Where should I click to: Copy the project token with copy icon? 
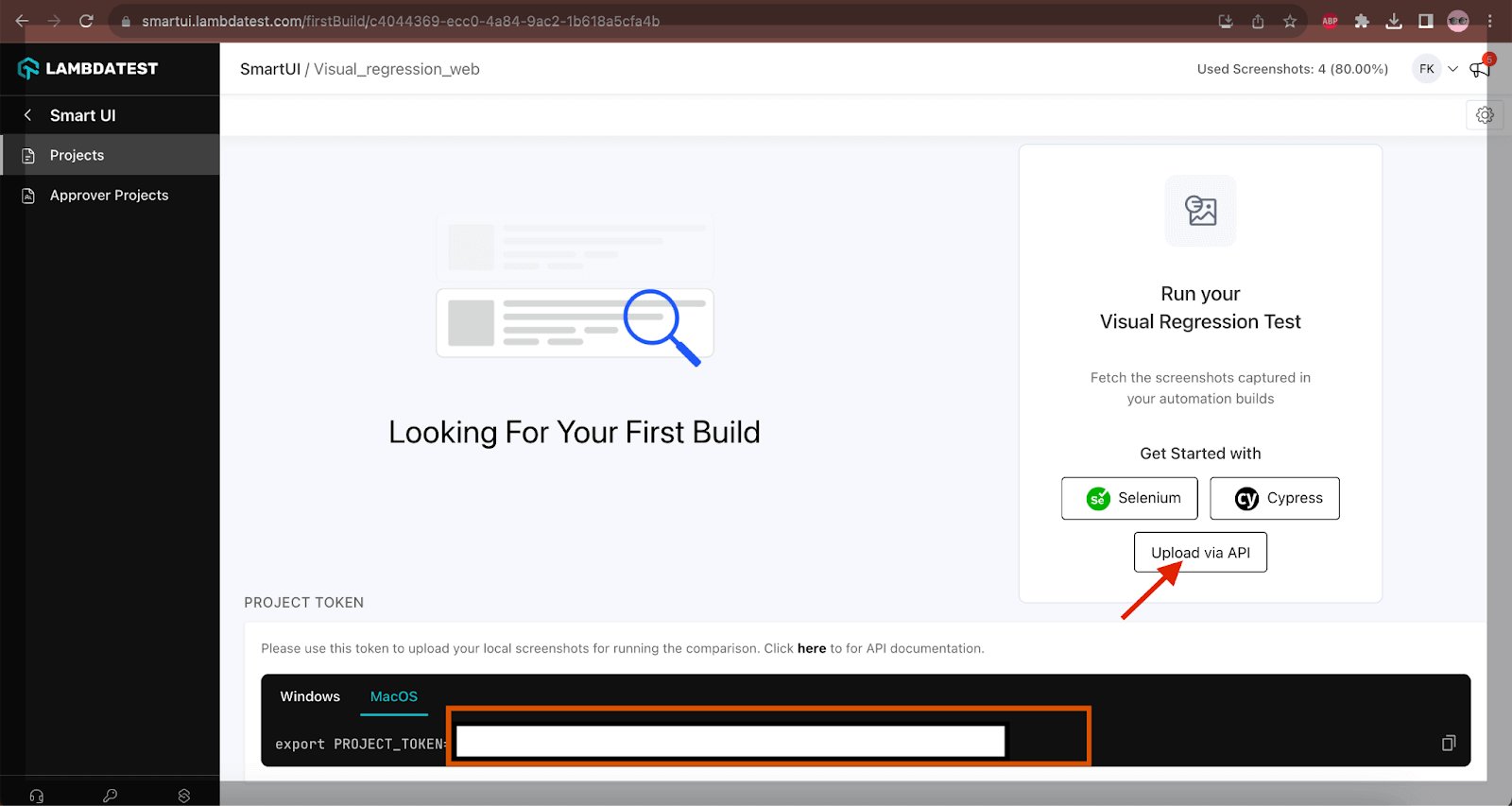coord(1449,743)
